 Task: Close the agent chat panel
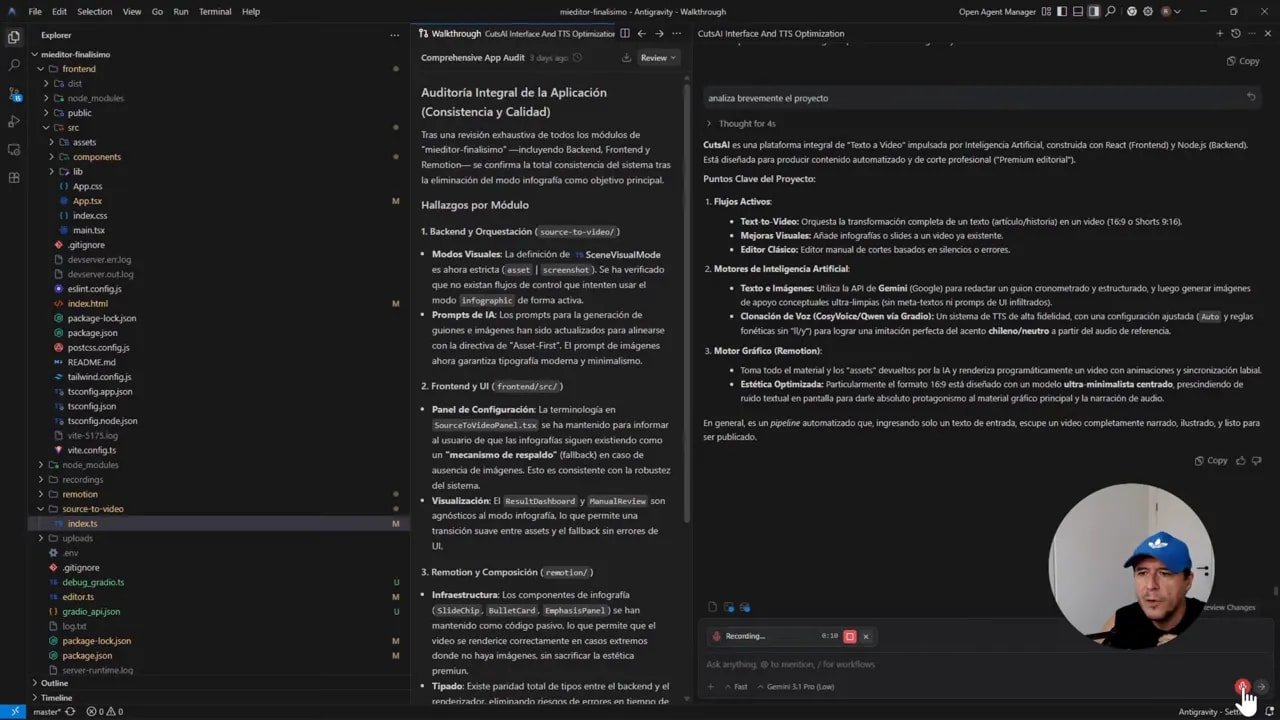[x=1268, y=33]
